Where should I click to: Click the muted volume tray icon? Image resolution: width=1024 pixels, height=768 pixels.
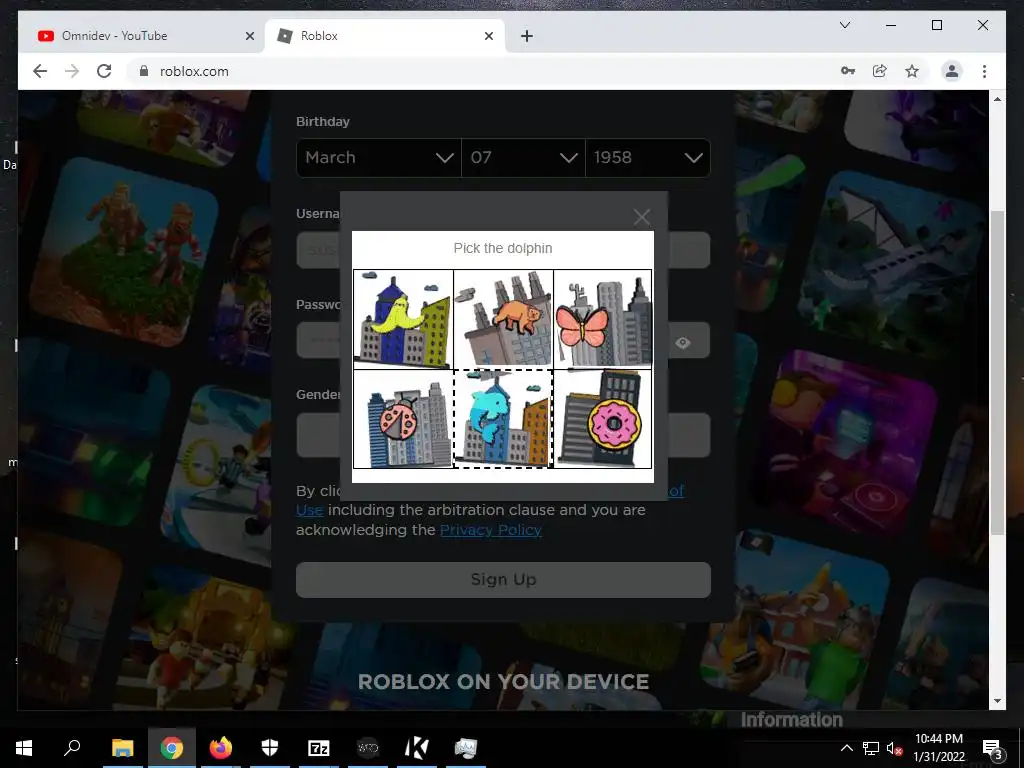[893, 748]
